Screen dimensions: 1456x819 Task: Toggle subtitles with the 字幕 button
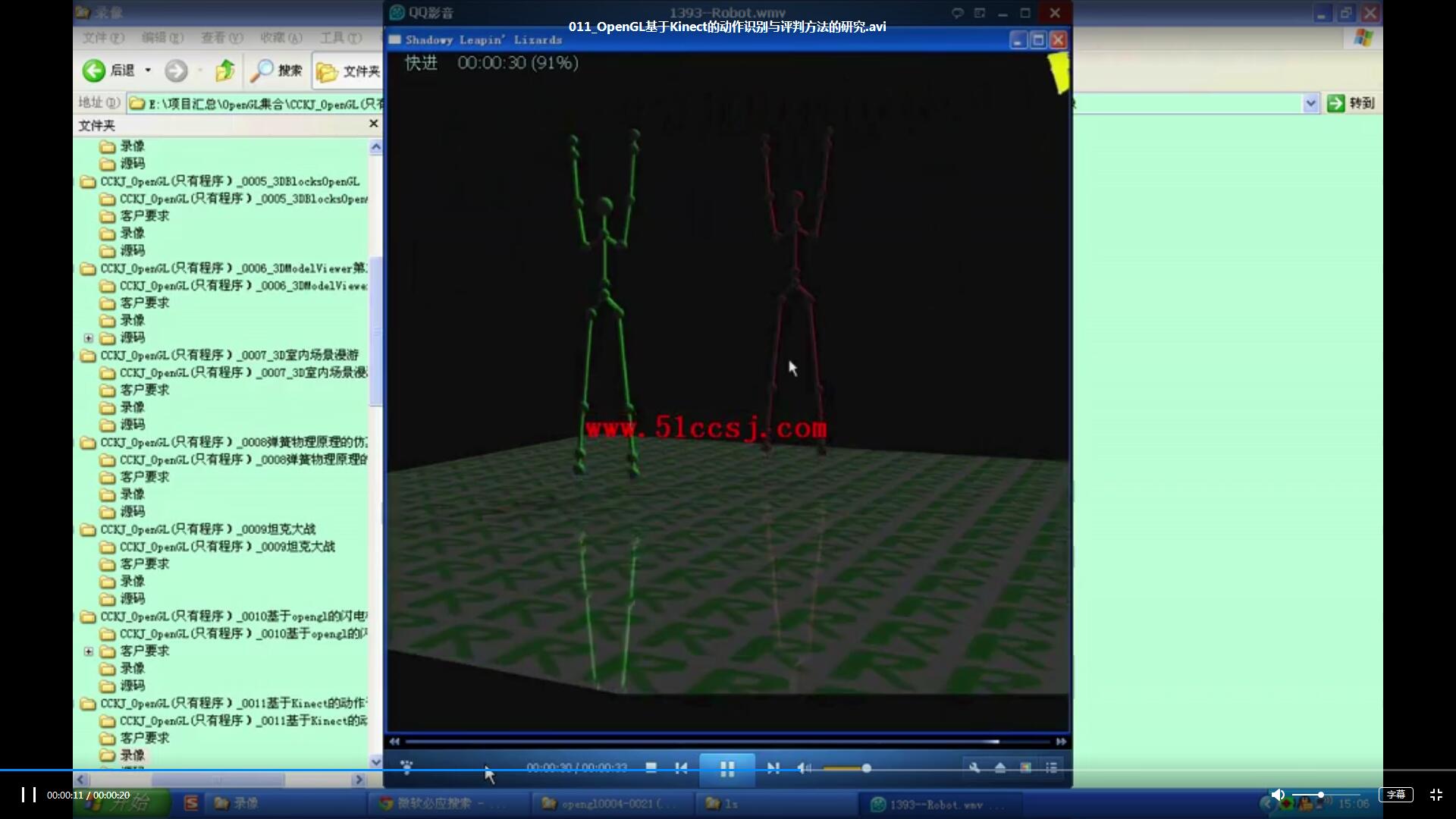click(1396, 795)
